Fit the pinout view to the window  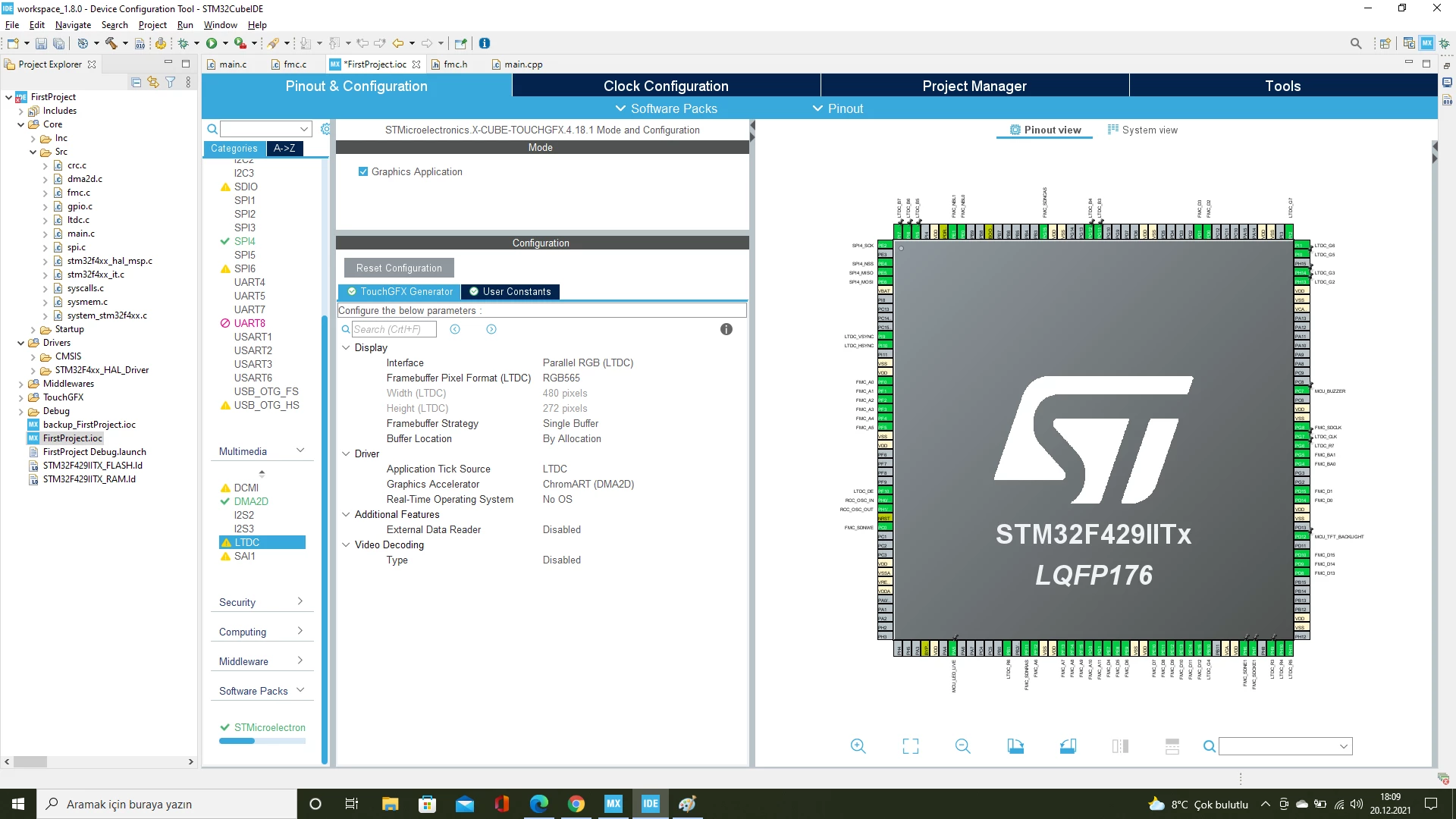pyautogui.click(x=910, y=746)
